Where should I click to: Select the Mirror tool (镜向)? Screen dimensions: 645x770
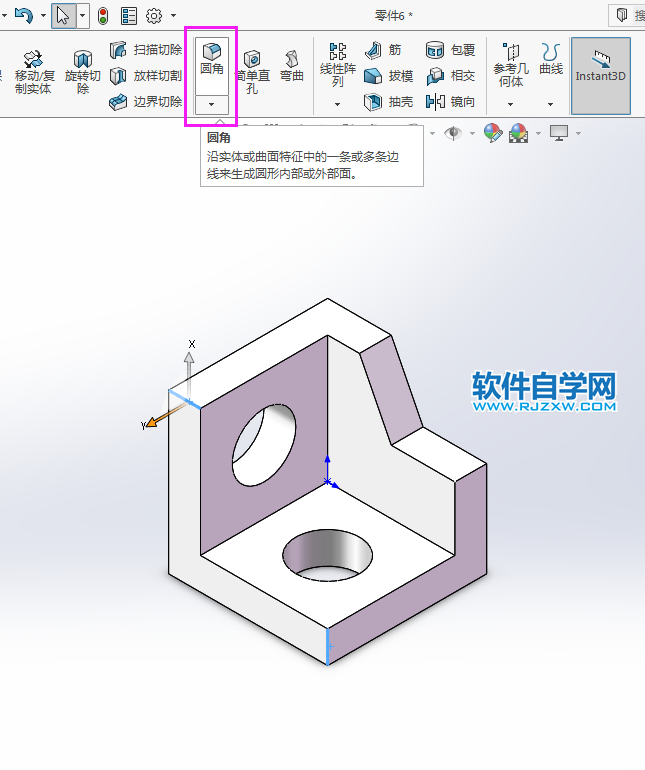tap(450, 102)
